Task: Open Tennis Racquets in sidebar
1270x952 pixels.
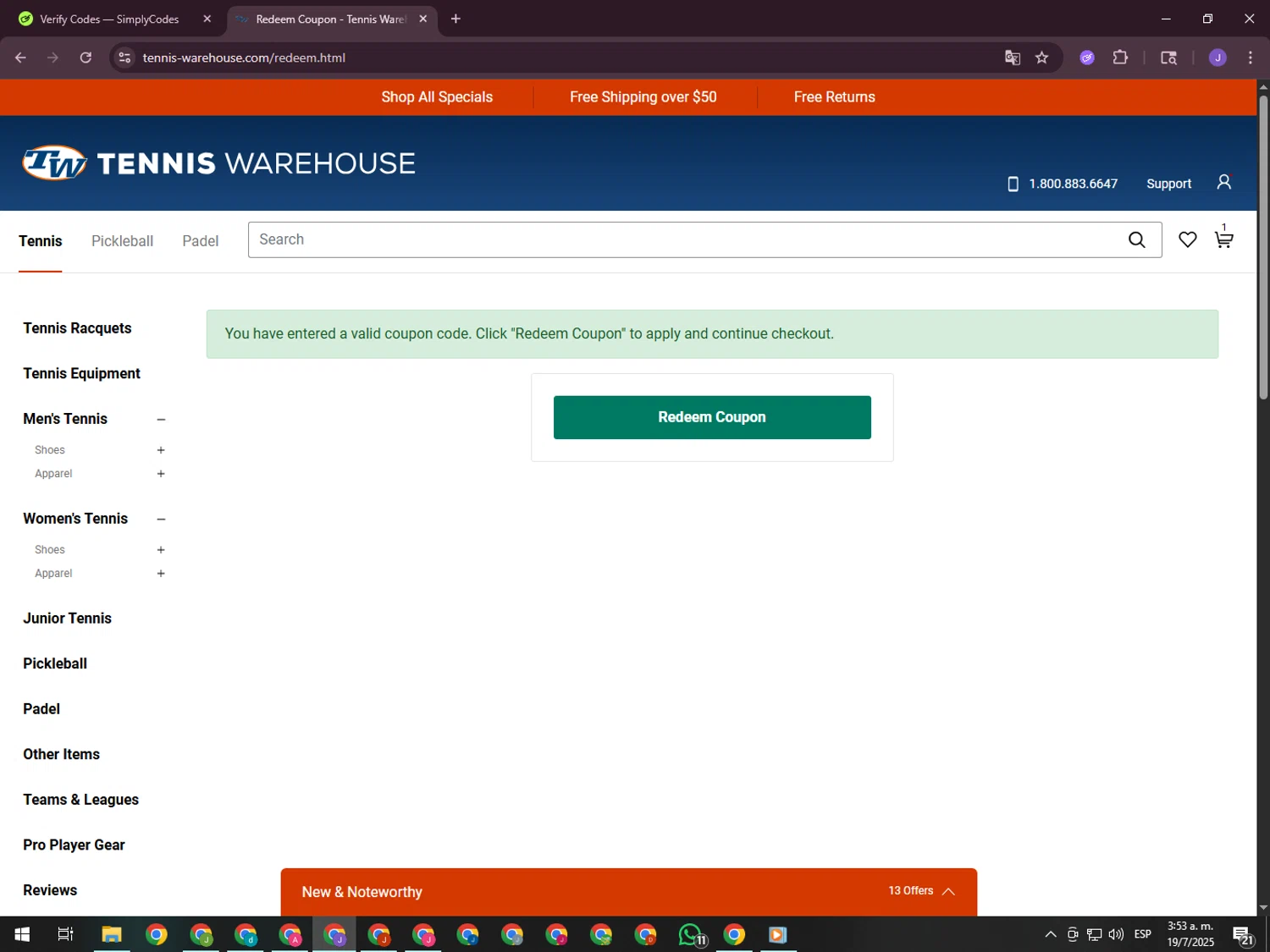Action: pyautogui.click(x=77, y=328)
